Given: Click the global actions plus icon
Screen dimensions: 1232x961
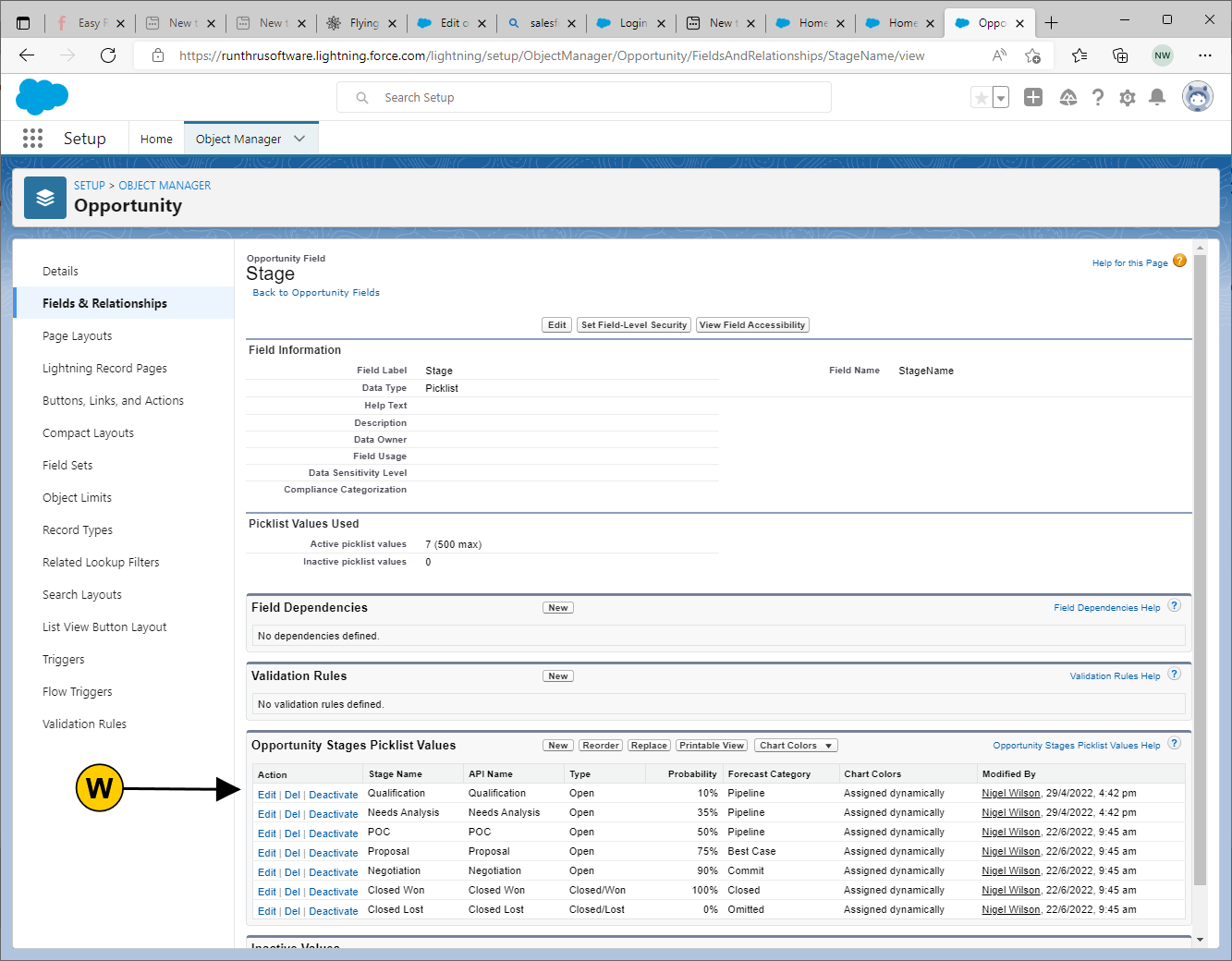Looking at the screenshot, I should coord(1033,98).
